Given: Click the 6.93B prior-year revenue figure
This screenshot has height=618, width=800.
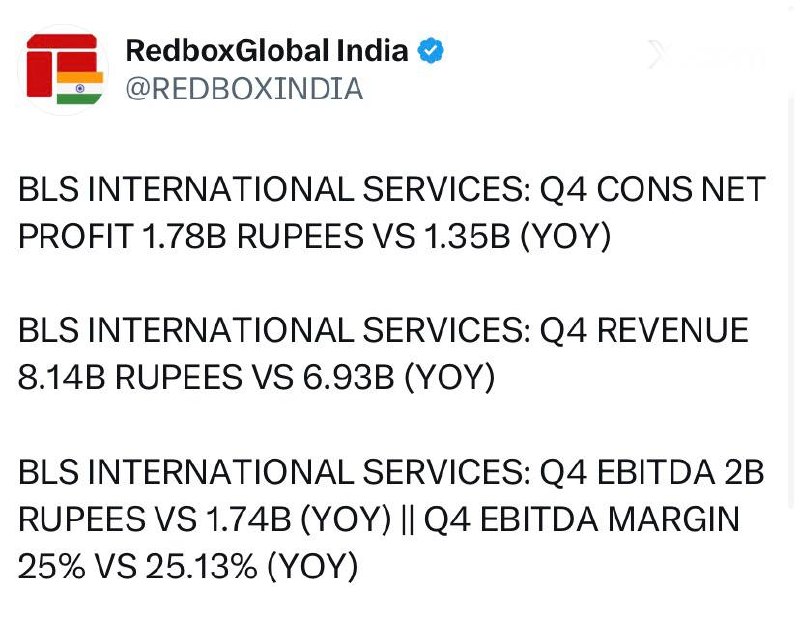Looking at the screenshot, I should coord(349,378).
